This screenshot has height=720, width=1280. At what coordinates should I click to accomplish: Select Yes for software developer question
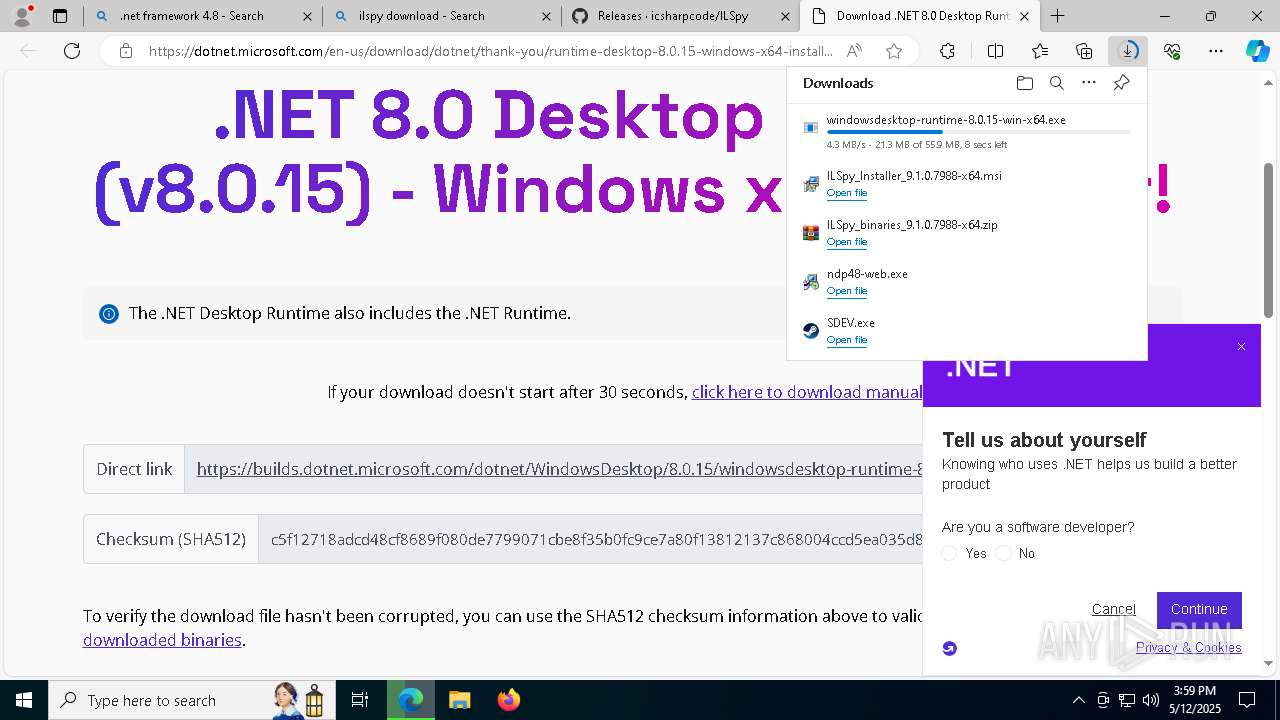point(949,553)
